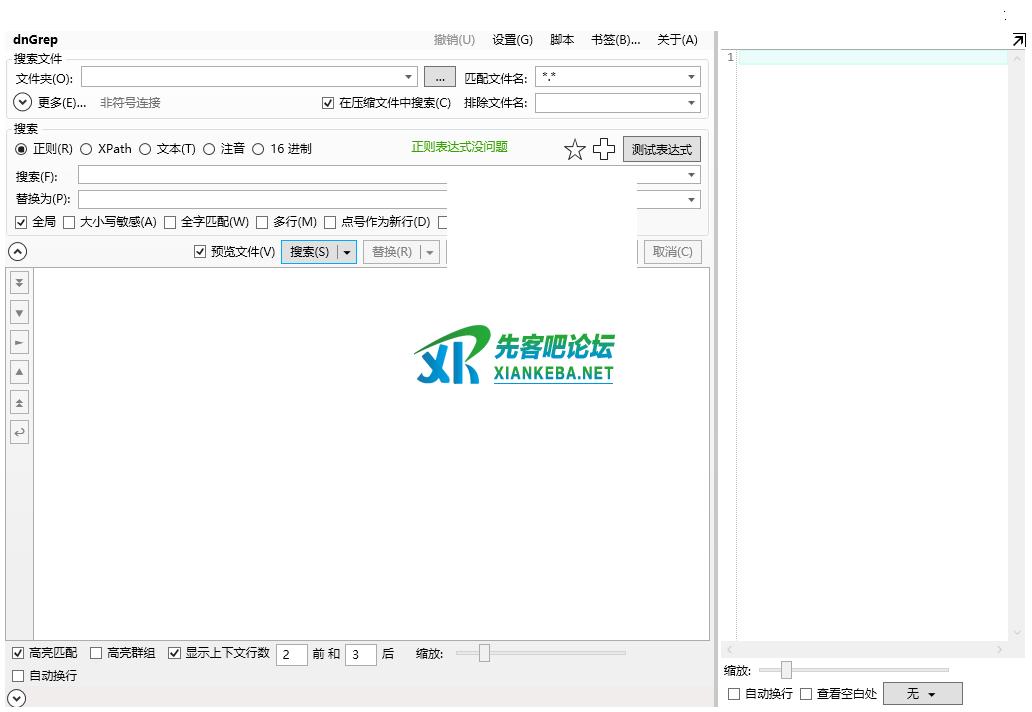
Task: Click the single up arrow in results sidebar
Action: click(19, 373)
